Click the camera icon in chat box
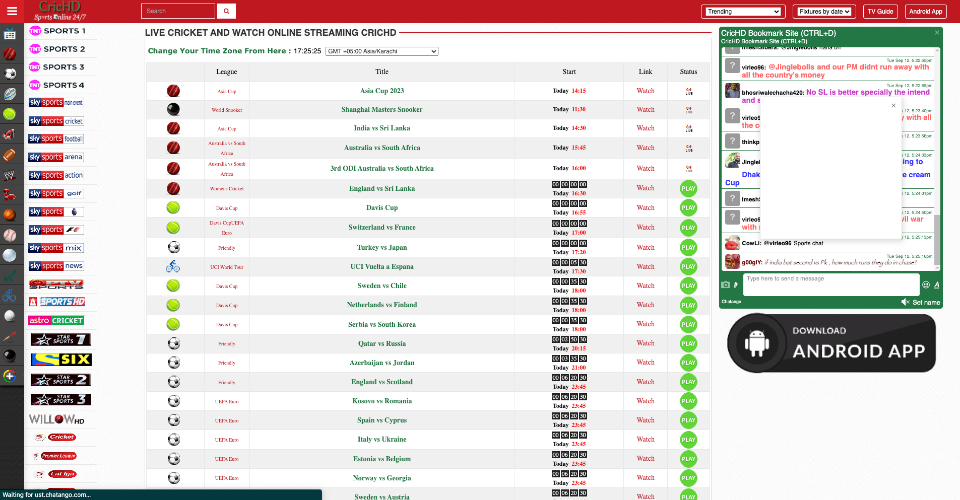960x500 pixels. tap(726, 285)
